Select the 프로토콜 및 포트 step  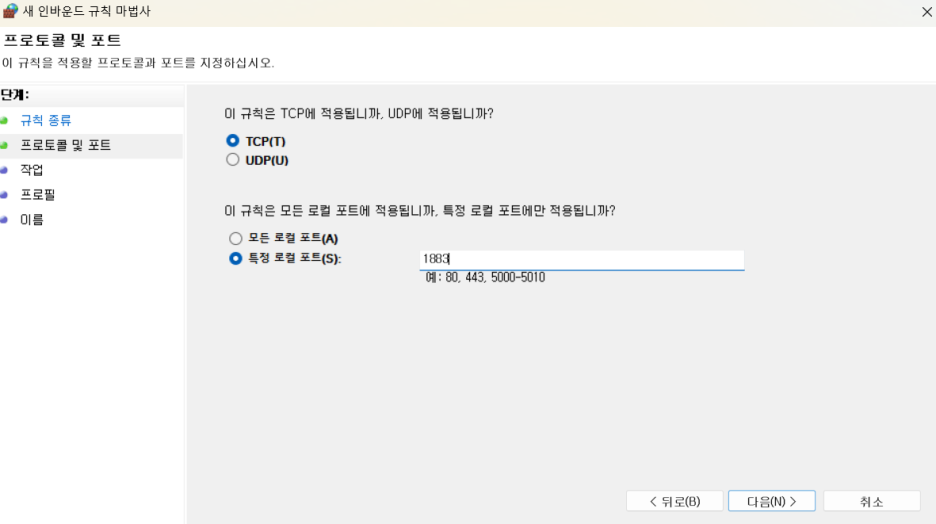[66, 145]
